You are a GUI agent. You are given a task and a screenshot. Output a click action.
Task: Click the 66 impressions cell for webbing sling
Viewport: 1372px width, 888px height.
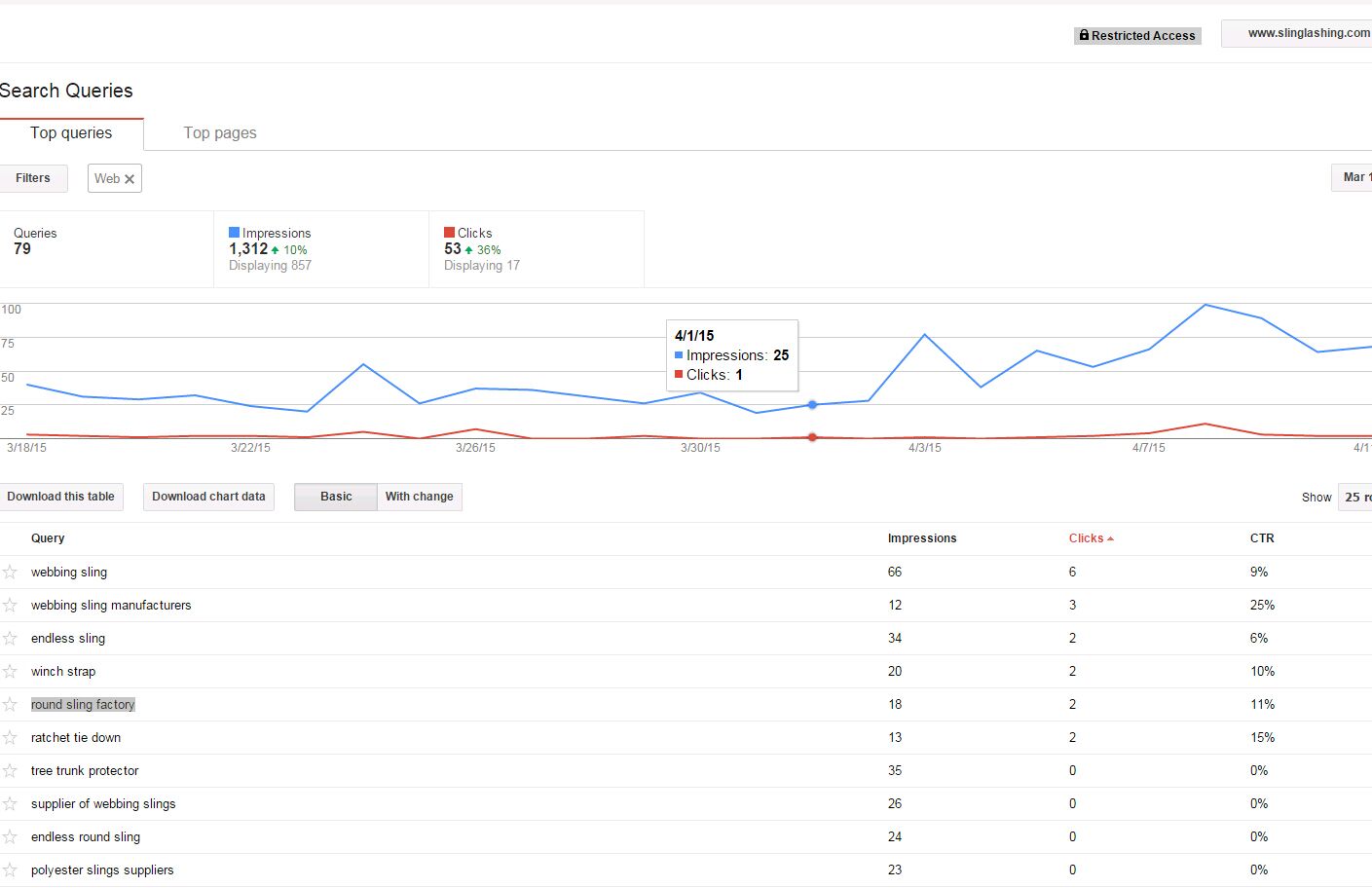(x=895, y=572)
